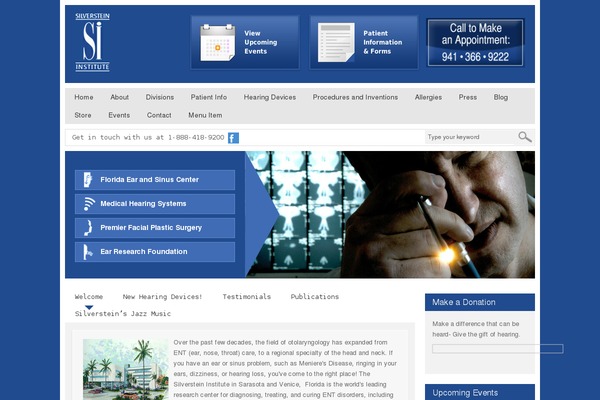
Task: Click the institute building illustration
Action: coord(126,369)
